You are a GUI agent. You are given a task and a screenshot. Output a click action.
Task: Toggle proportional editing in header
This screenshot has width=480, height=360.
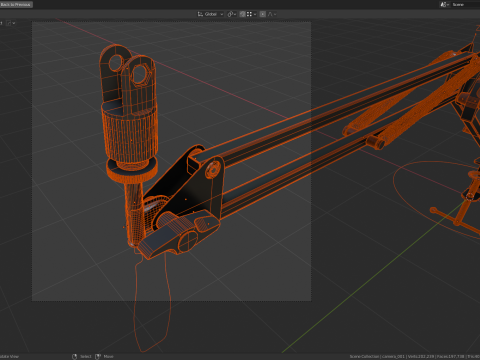[263, 14]
